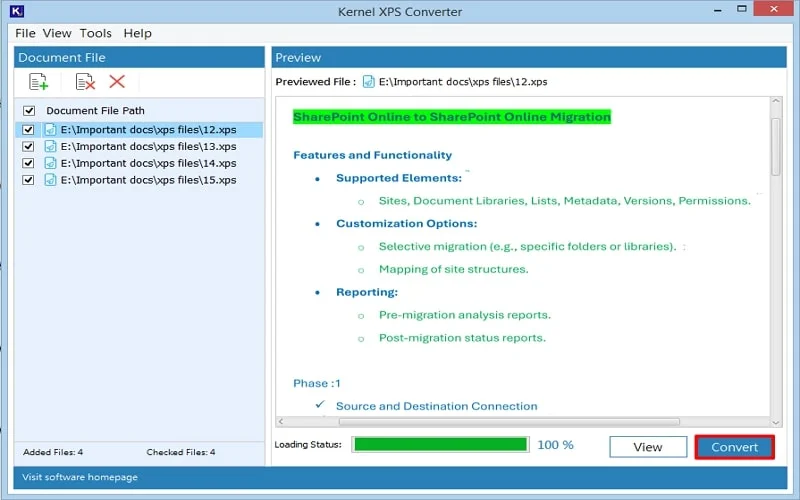Click the Document File Path column header text
This screenshot has width=800, height=500.
pyautogui.click(x=95, y=111)
